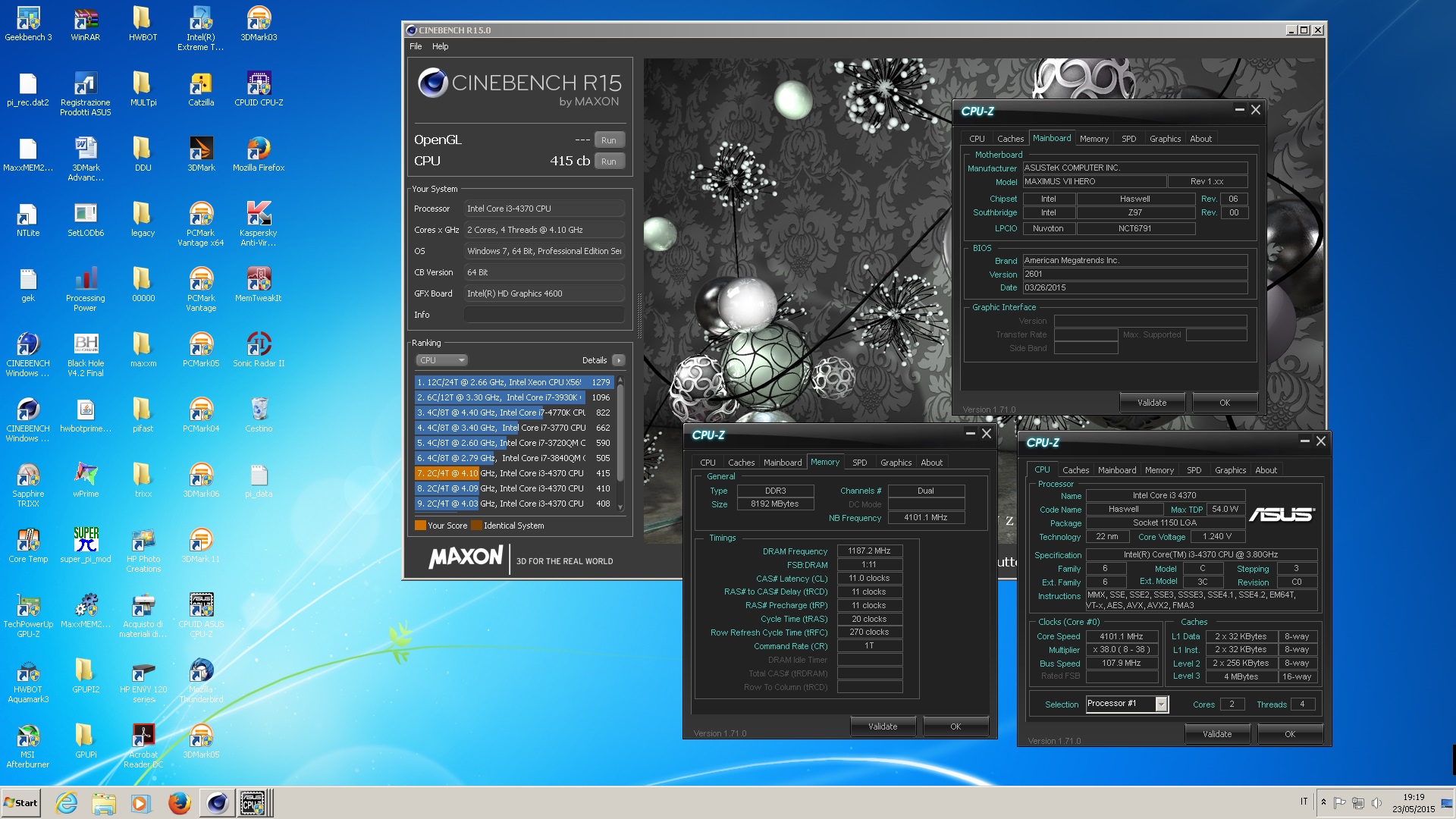Click the ASUS logo in CPU-Z
The height and width of the screenshot is (819, 1456).
point(1282,514)
